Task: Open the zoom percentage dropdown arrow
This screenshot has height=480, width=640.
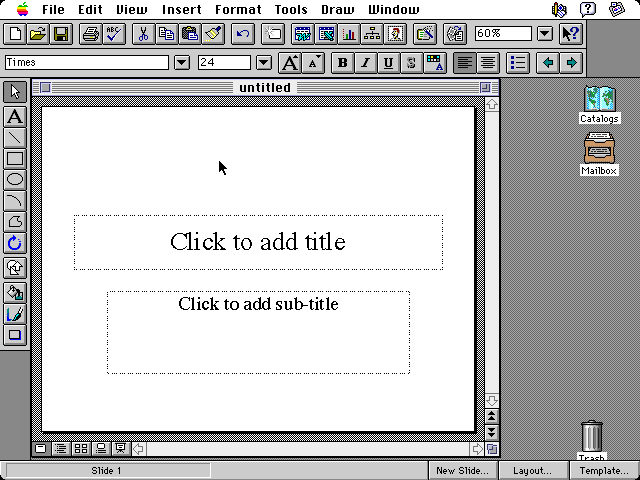Action: pyautogui.click(x=545, y=34)
